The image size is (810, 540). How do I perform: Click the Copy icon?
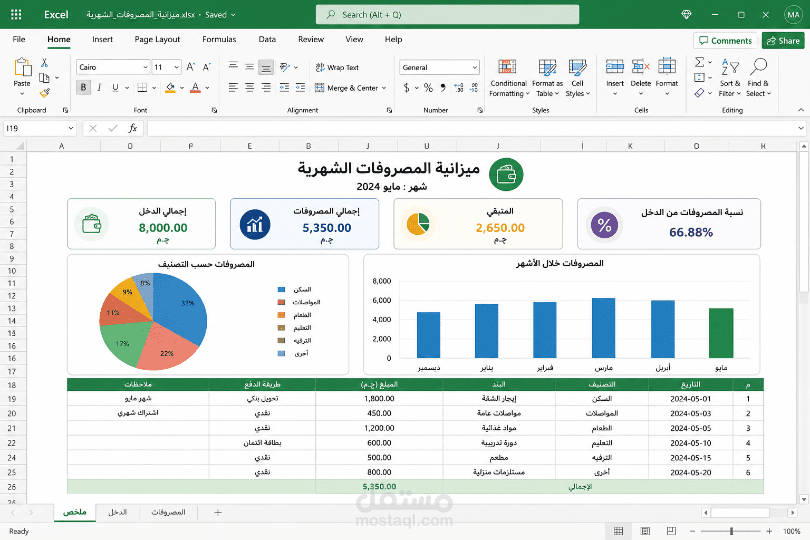click(44, 78)
